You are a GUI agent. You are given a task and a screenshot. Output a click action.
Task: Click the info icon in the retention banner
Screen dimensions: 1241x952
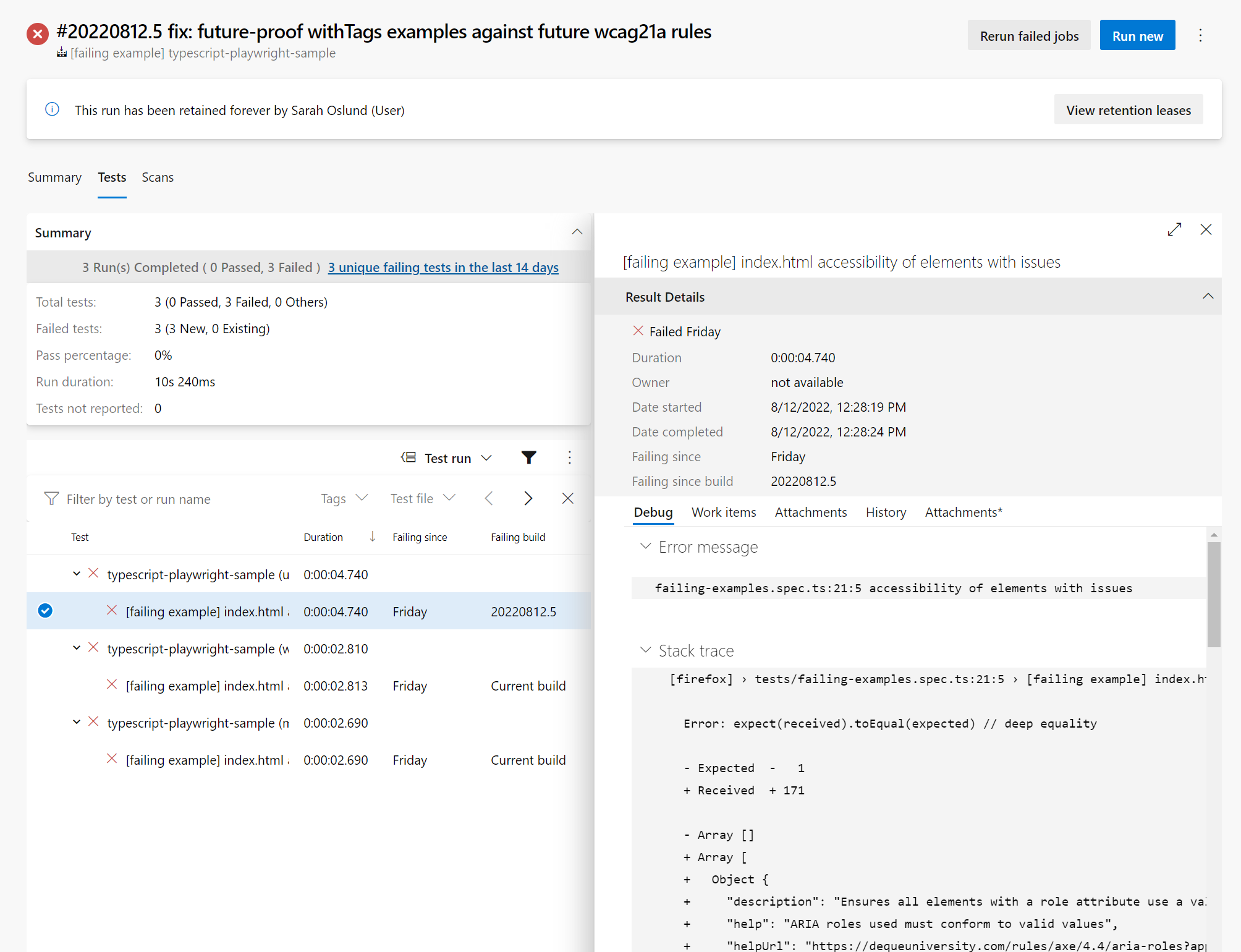53,109
